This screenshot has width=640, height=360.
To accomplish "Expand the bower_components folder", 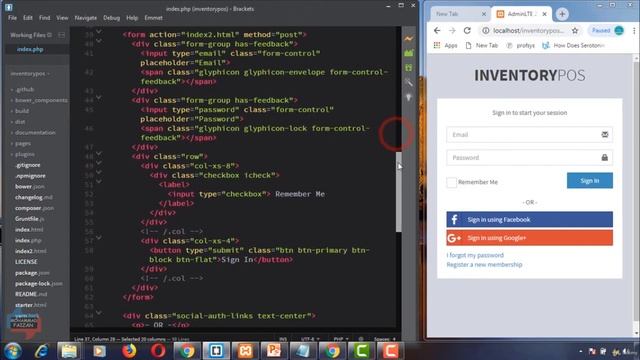I will pos(40,100).
